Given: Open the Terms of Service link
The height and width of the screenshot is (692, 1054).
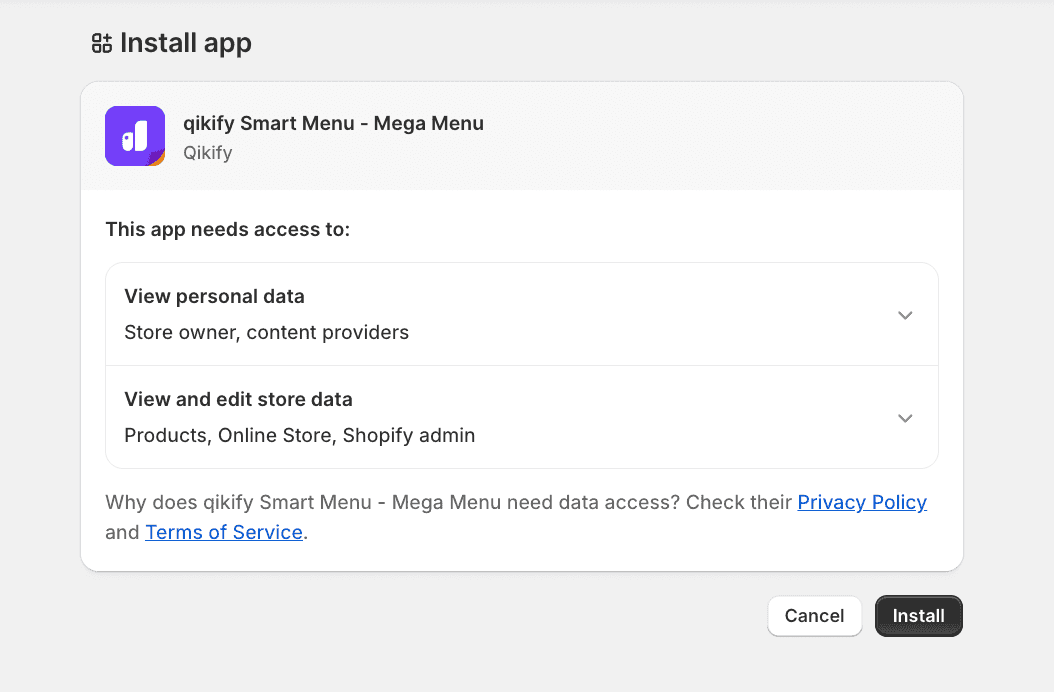Looking at the screenshot, I should click(x=224, y=532).
